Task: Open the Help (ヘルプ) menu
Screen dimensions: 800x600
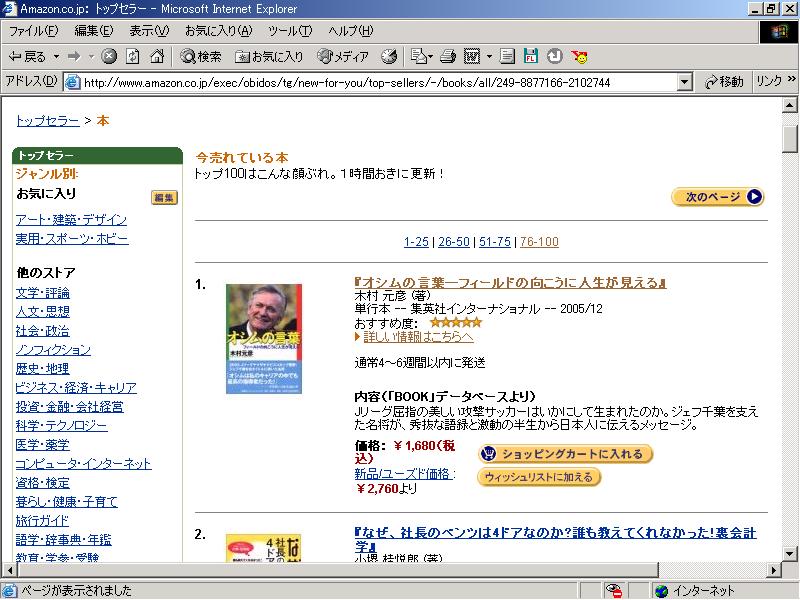Action: click(351, 31)
